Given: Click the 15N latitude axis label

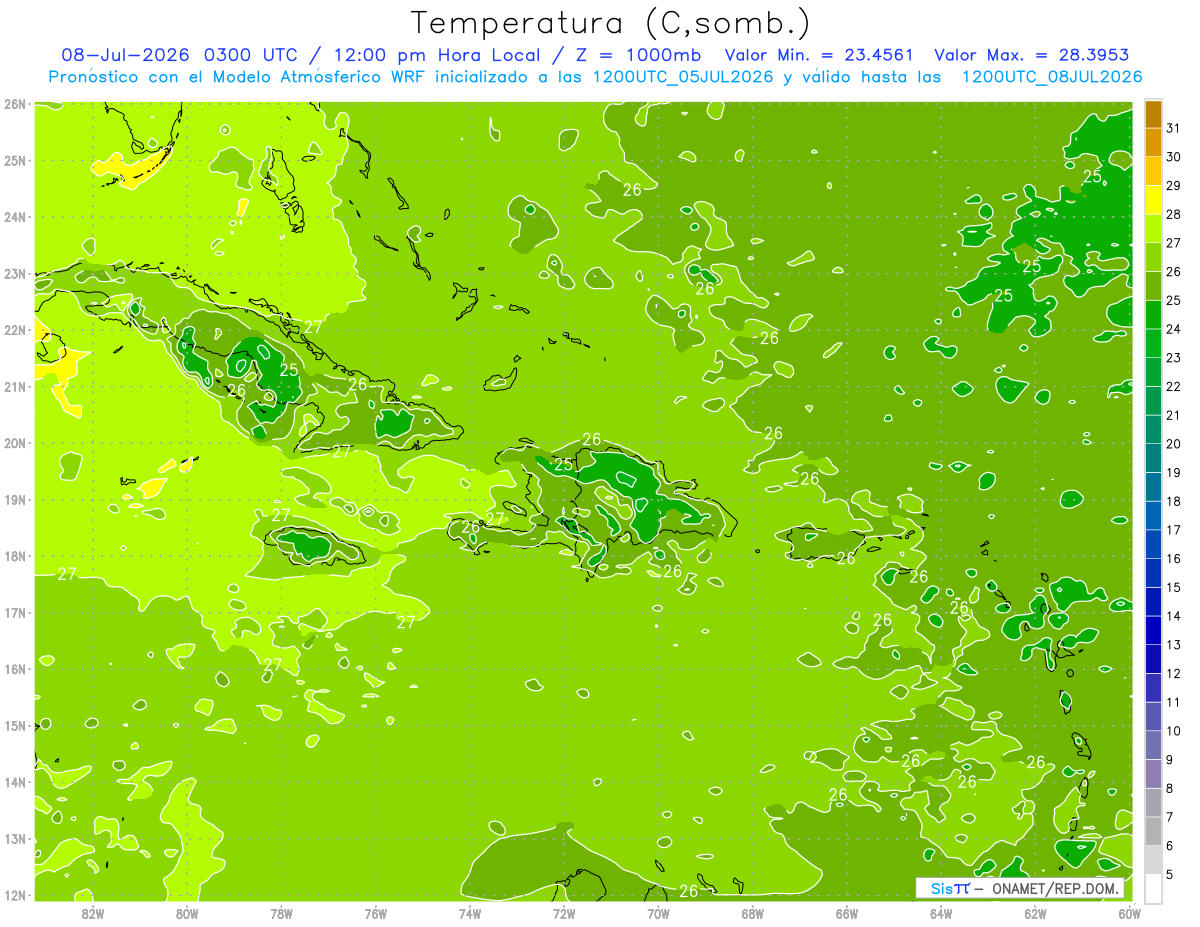Looking at the screenshot, I should tap(15, 725).
